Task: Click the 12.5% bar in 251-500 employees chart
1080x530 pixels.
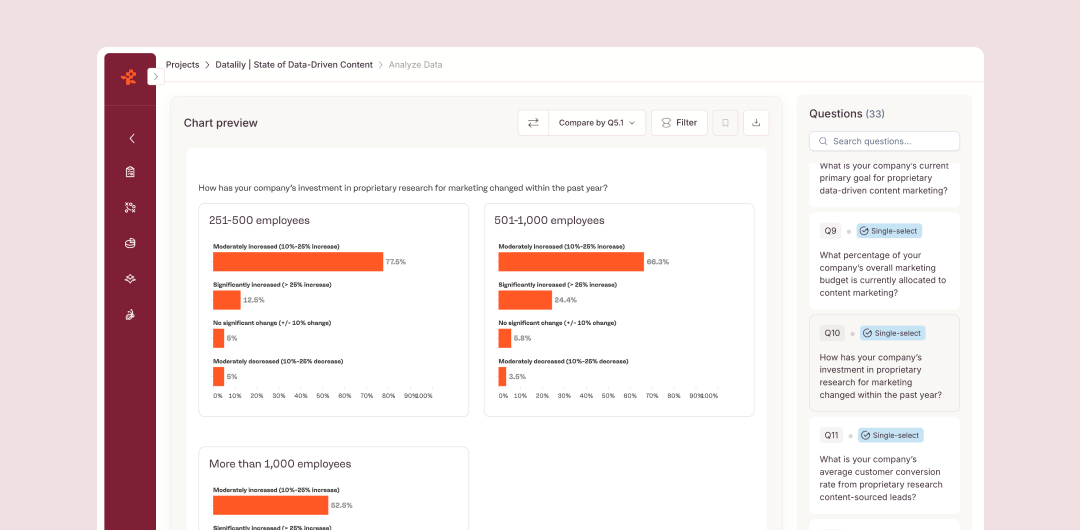Action: 227,300
